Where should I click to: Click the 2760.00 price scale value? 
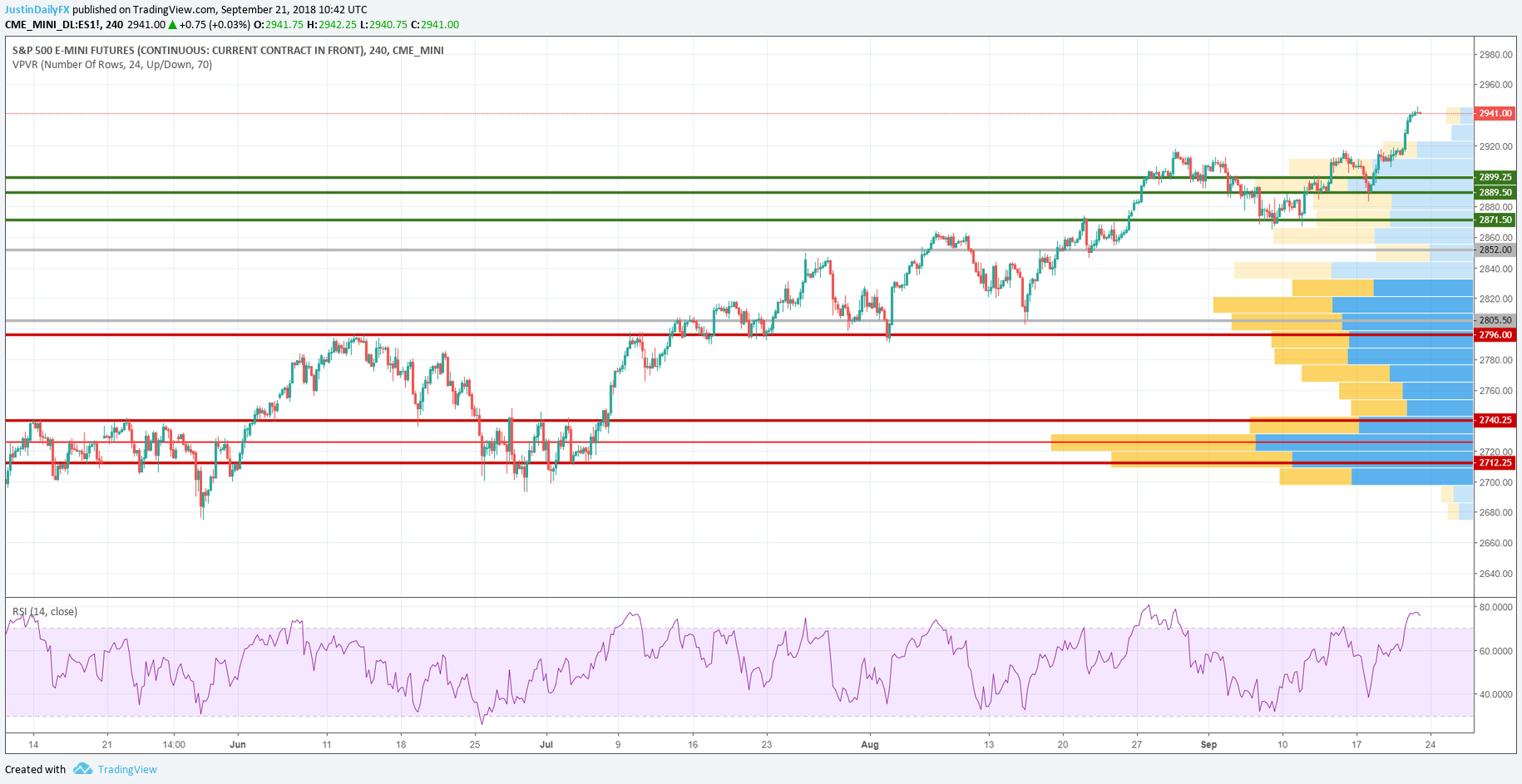1495,391
